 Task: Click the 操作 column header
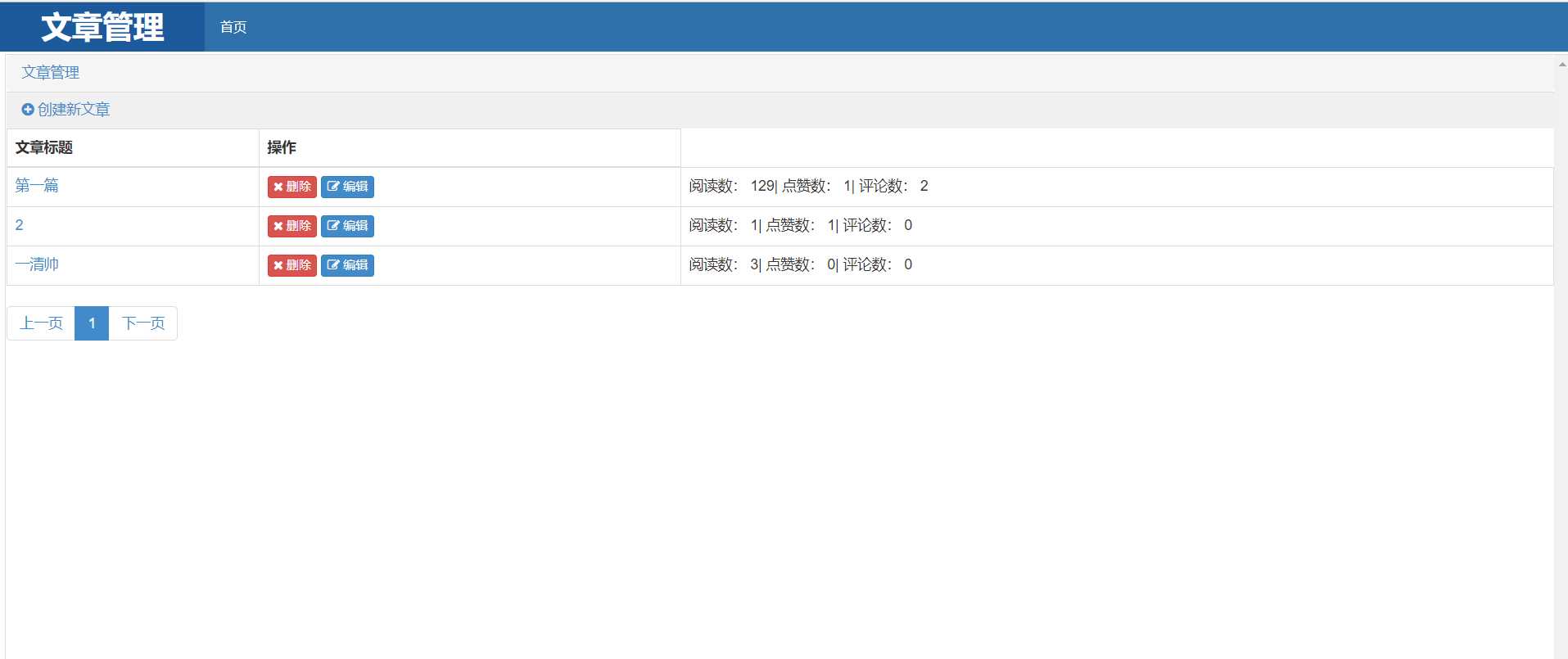(x=282, y=147)
